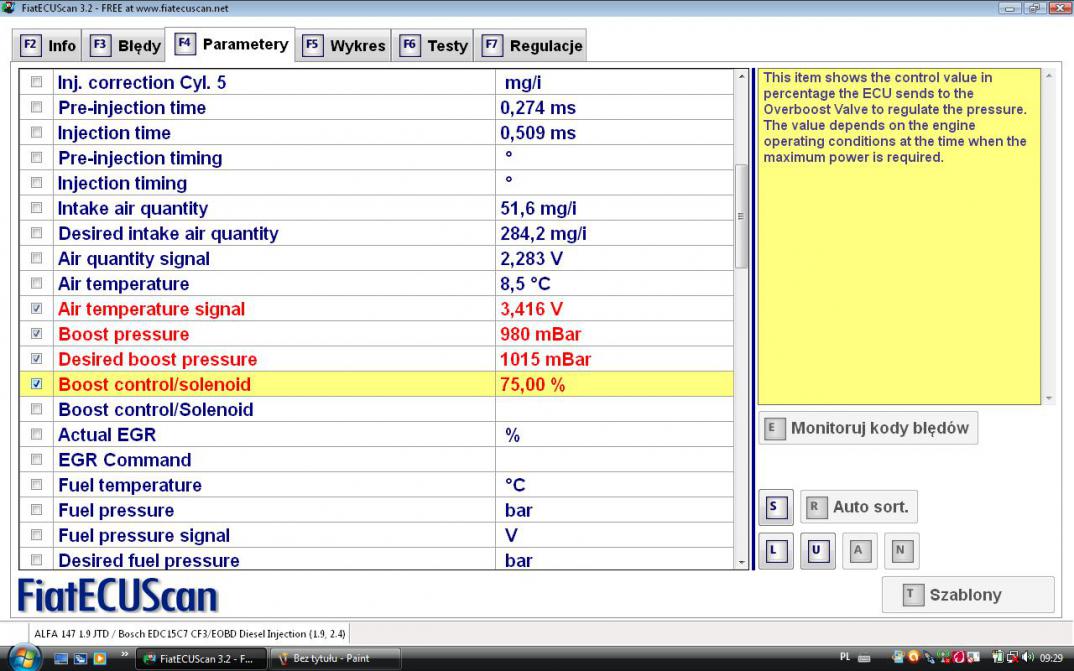The height and width of the screenshot is (671, 1074).
Task: Switch to the Wykres tab
Action: pos(345,46)
